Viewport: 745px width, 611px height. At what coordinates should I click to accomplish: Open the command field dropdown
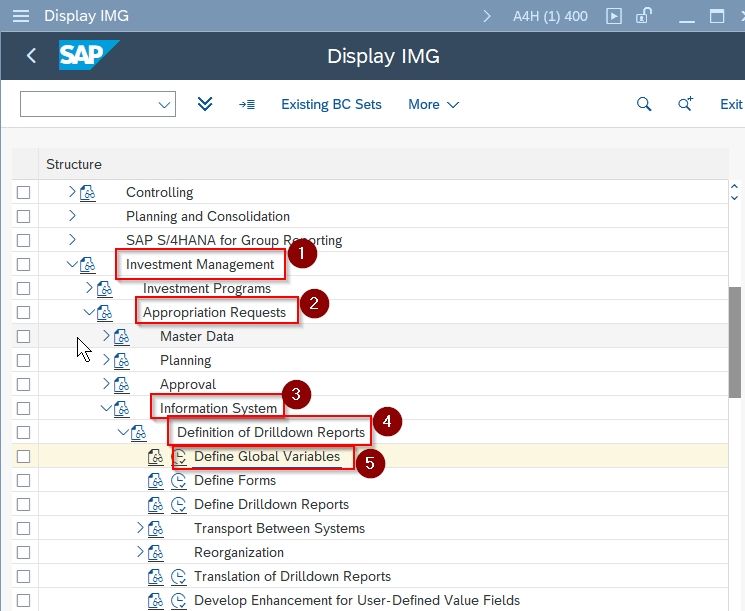[164, 105]
